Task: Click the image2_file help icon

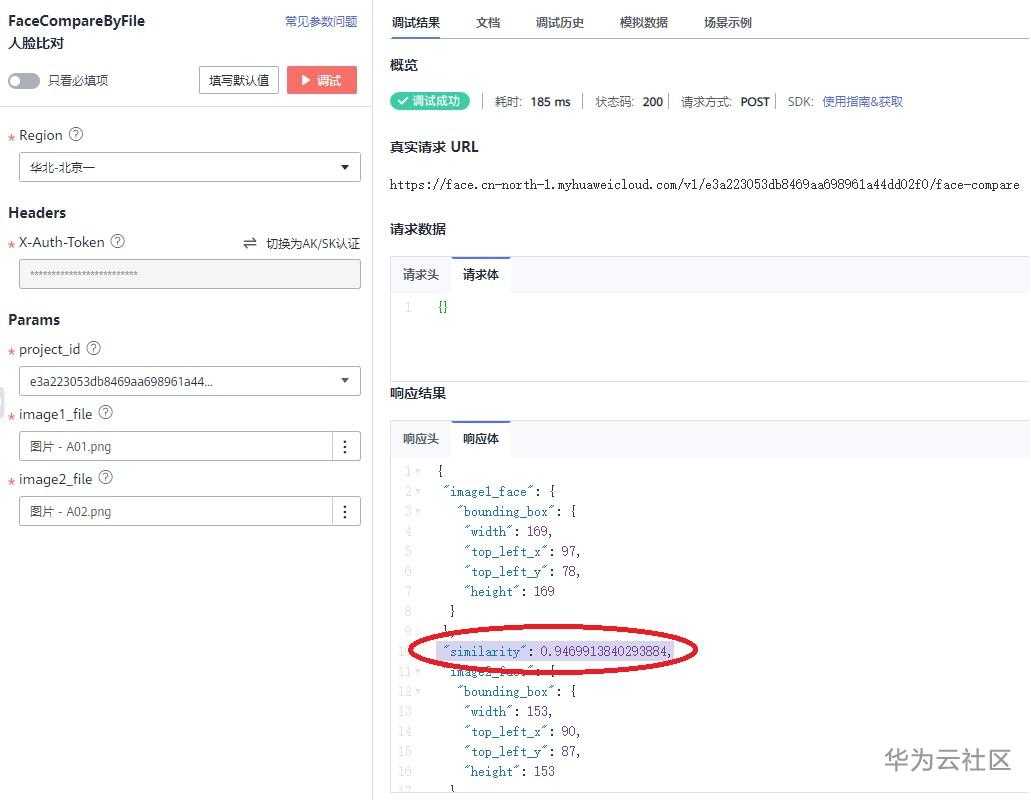Action: click(104, 479)
